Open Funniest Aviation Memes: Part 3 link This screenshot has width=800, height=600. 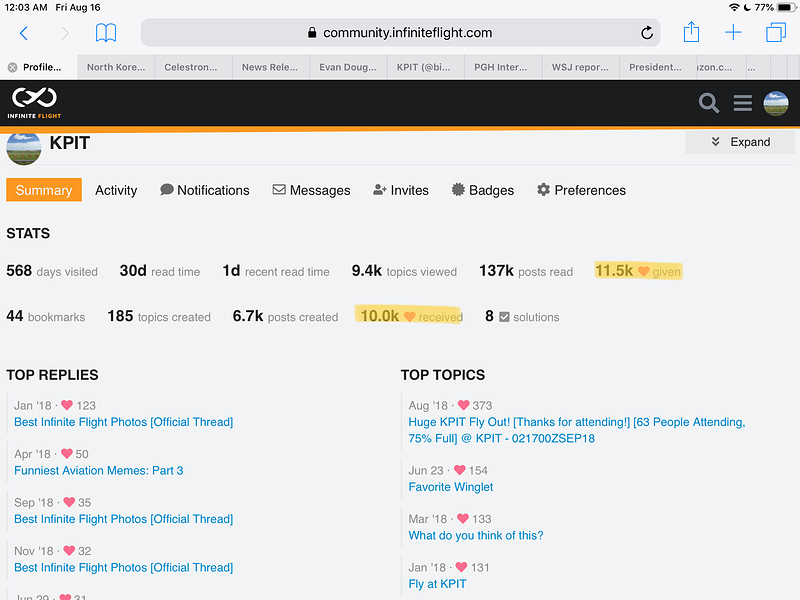point(99,470)
